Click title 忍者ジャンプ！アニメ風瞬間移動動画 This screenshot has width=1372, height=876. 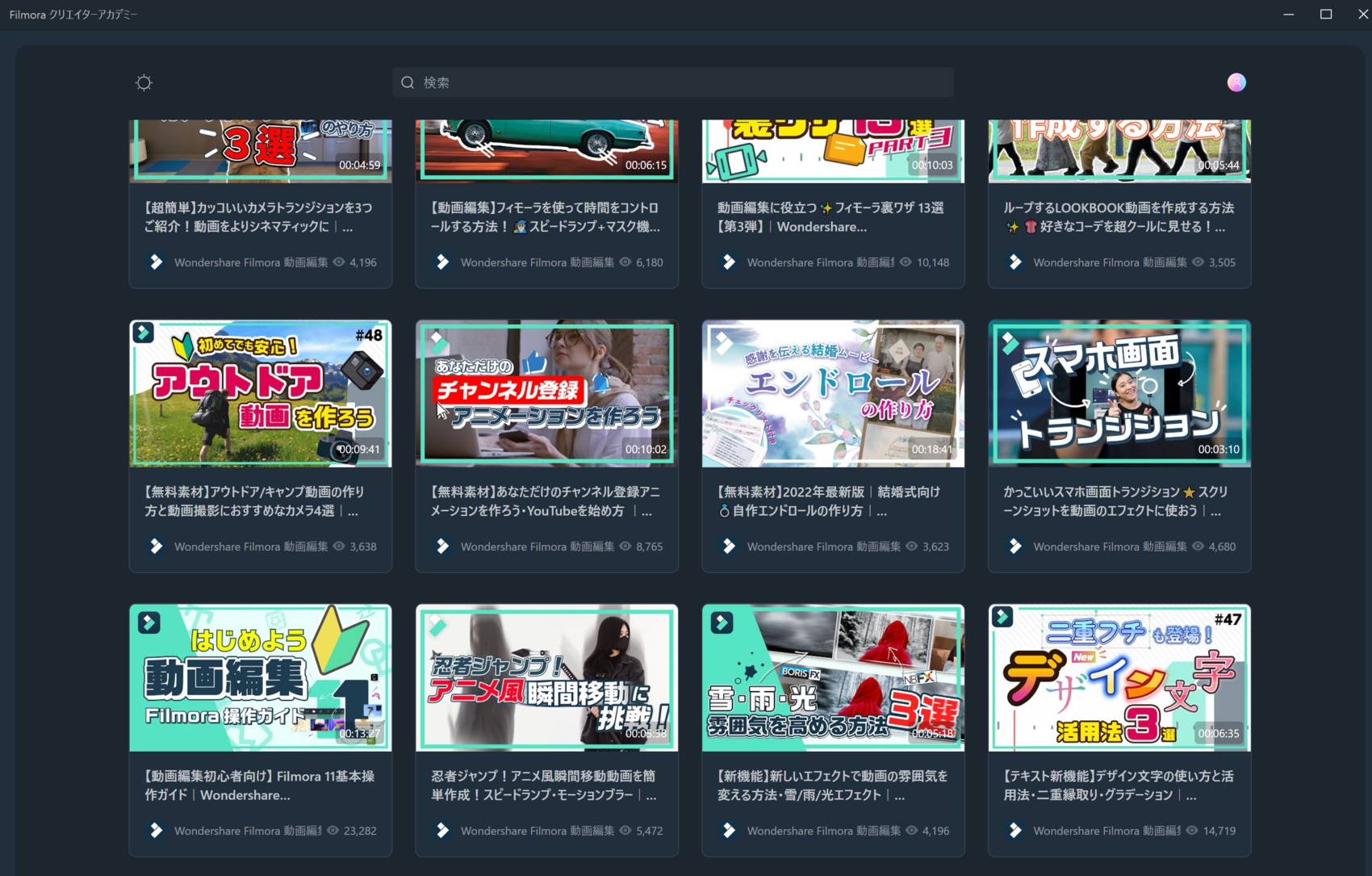tap(544, 786)
